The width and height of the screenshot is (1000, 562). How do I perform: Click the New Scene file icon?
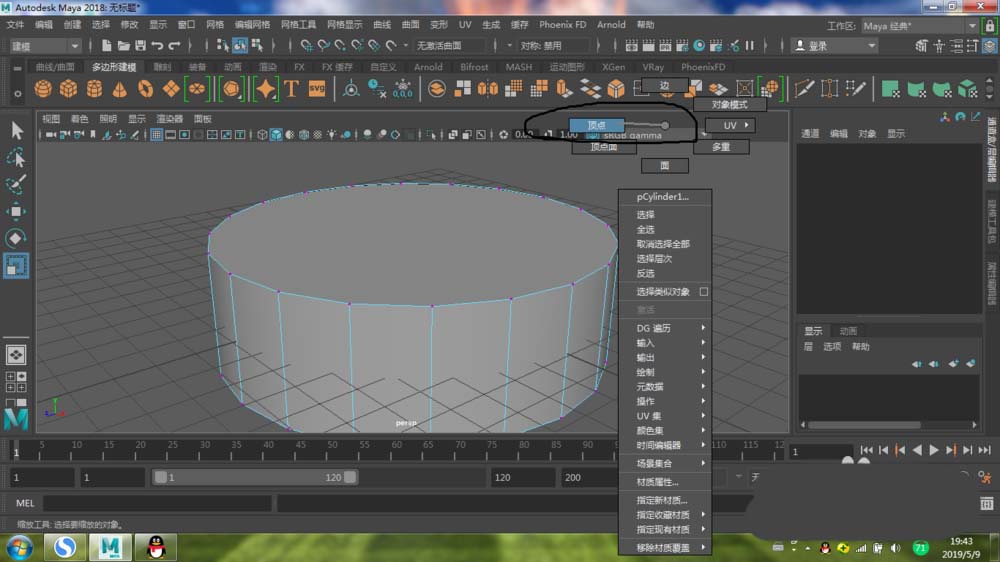[x=107, y=45]
